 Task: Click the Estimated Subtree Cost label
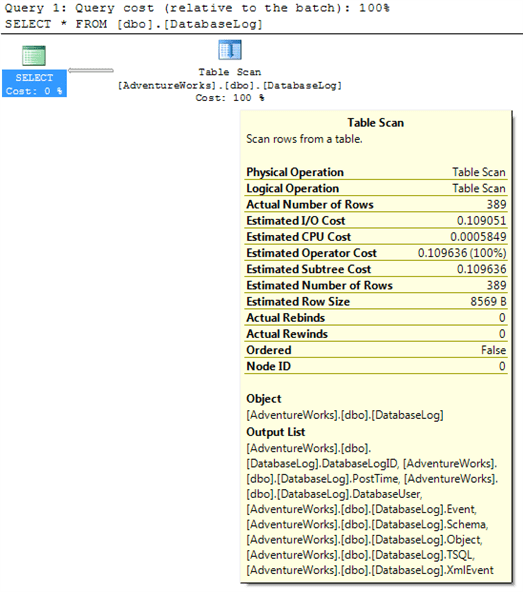click(309, 269)
